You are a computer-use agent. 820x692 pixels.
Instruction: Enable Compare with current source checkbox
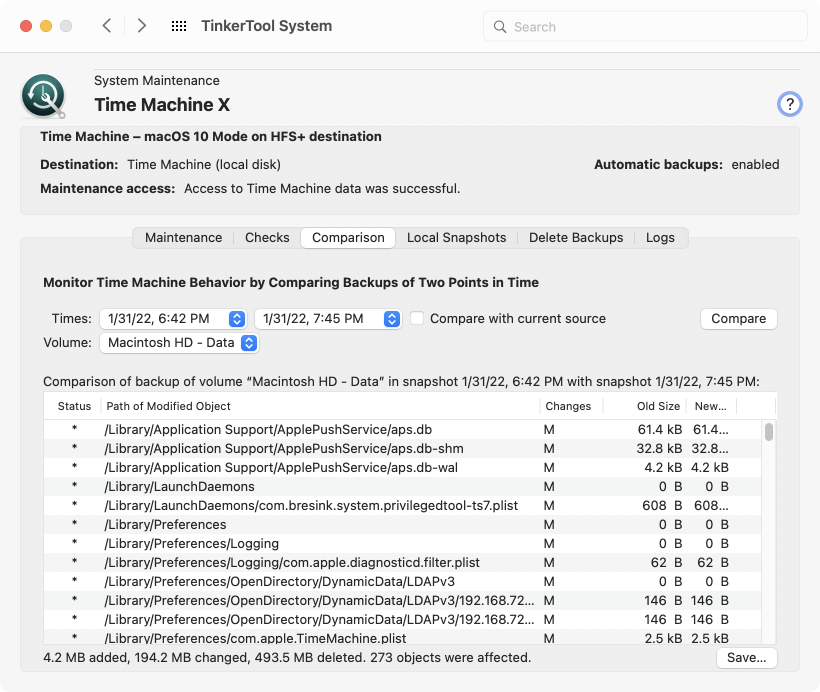417,318
